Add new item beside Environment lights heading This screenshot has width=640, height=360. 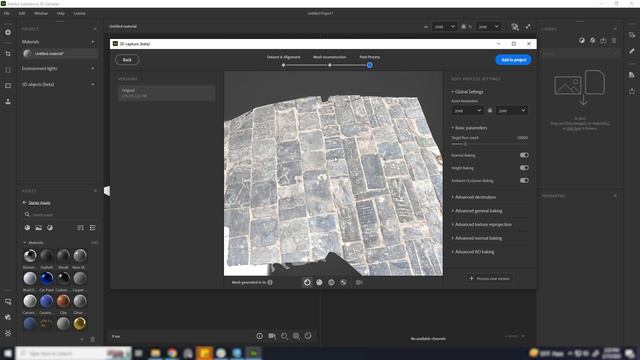click(x=93, y=69)
